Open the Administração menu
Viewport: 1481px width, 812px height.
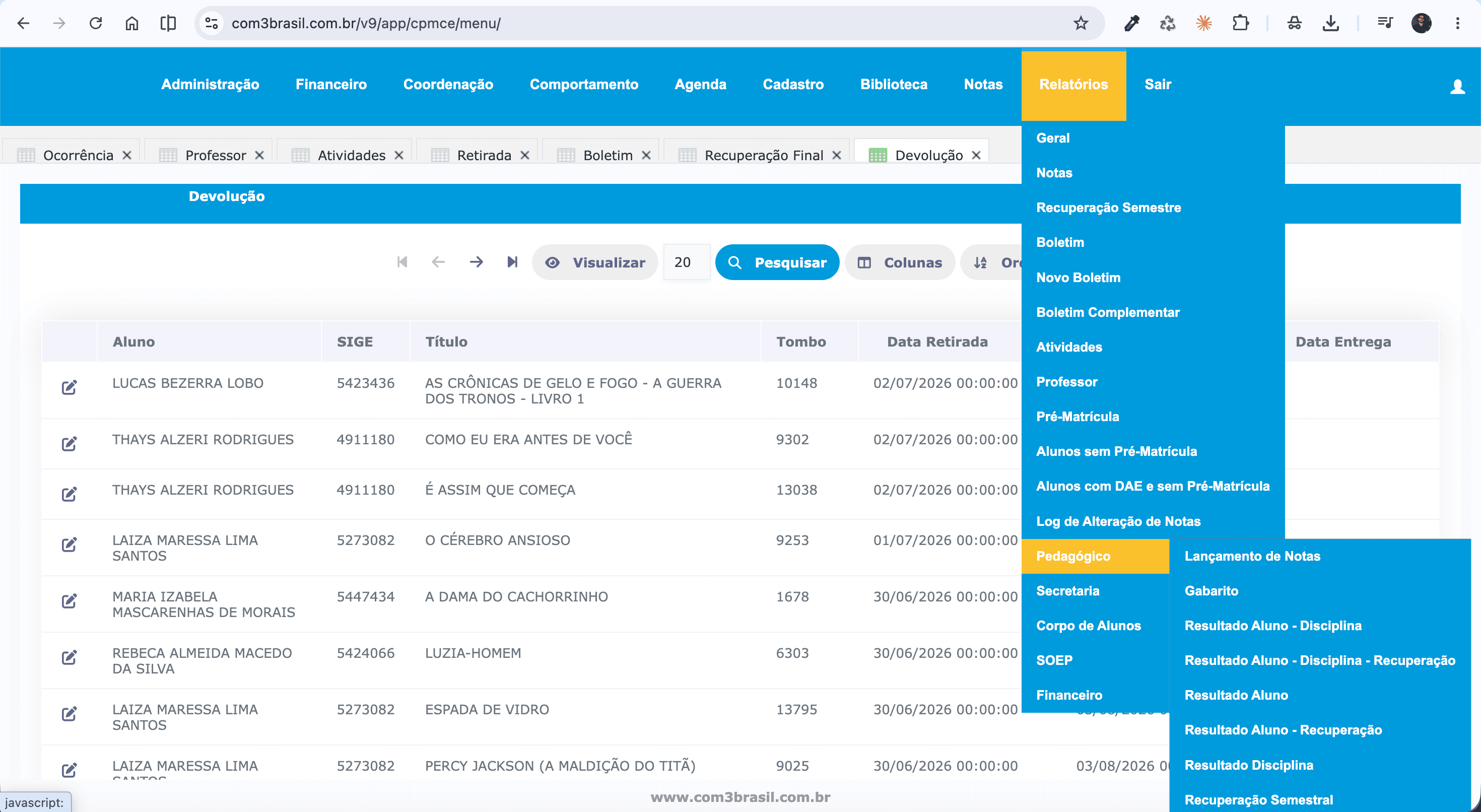[210, 84]
